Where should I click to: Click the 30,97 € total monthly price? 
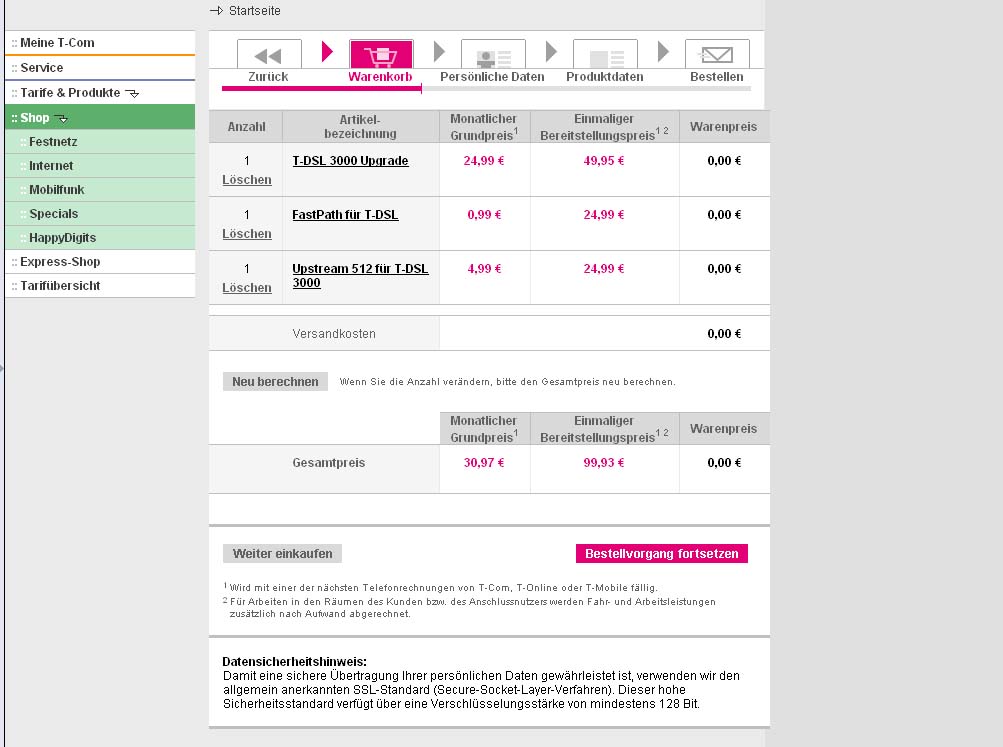pos(484,463)
